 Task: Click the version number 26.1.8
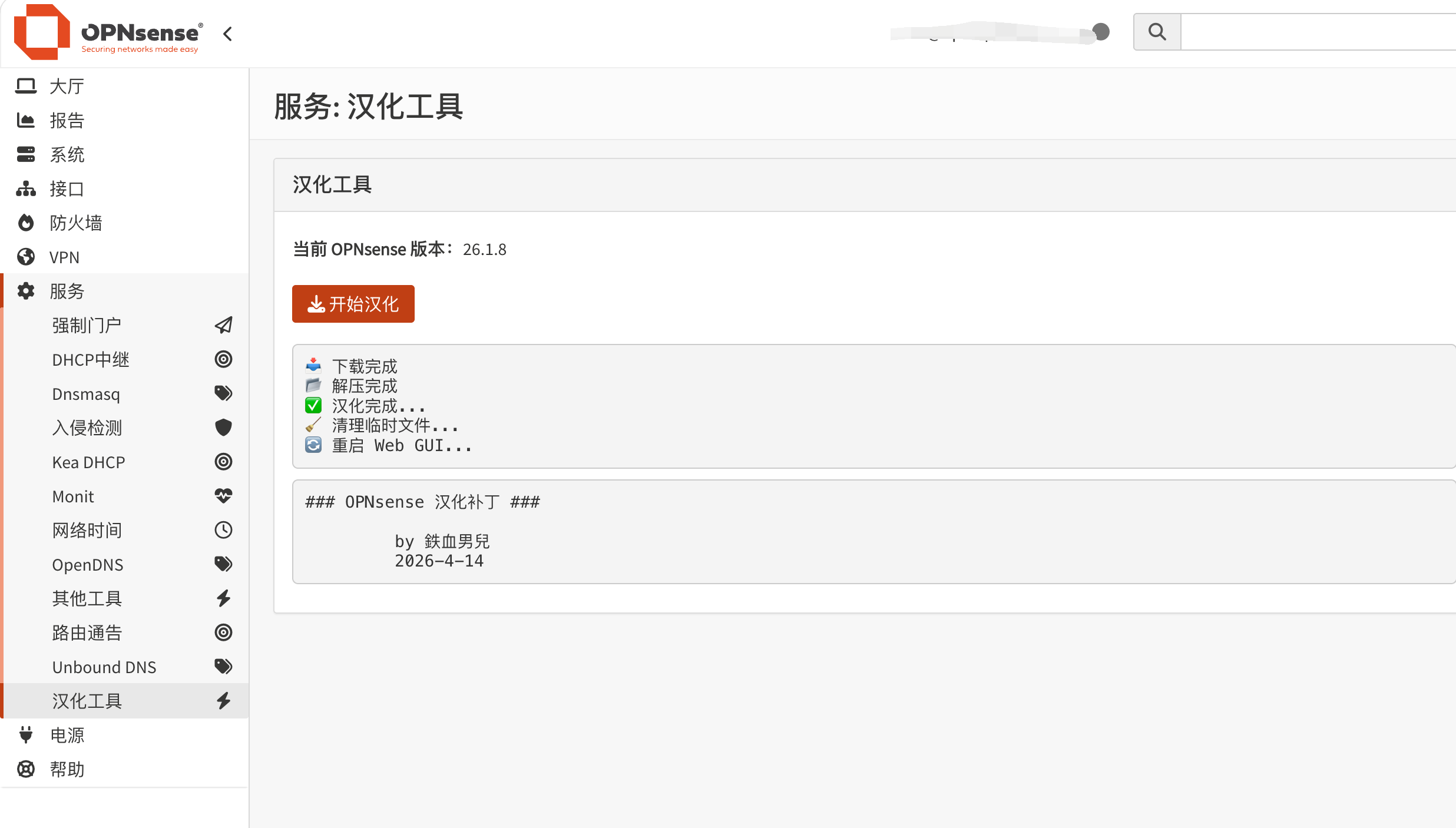pos(485,250)
